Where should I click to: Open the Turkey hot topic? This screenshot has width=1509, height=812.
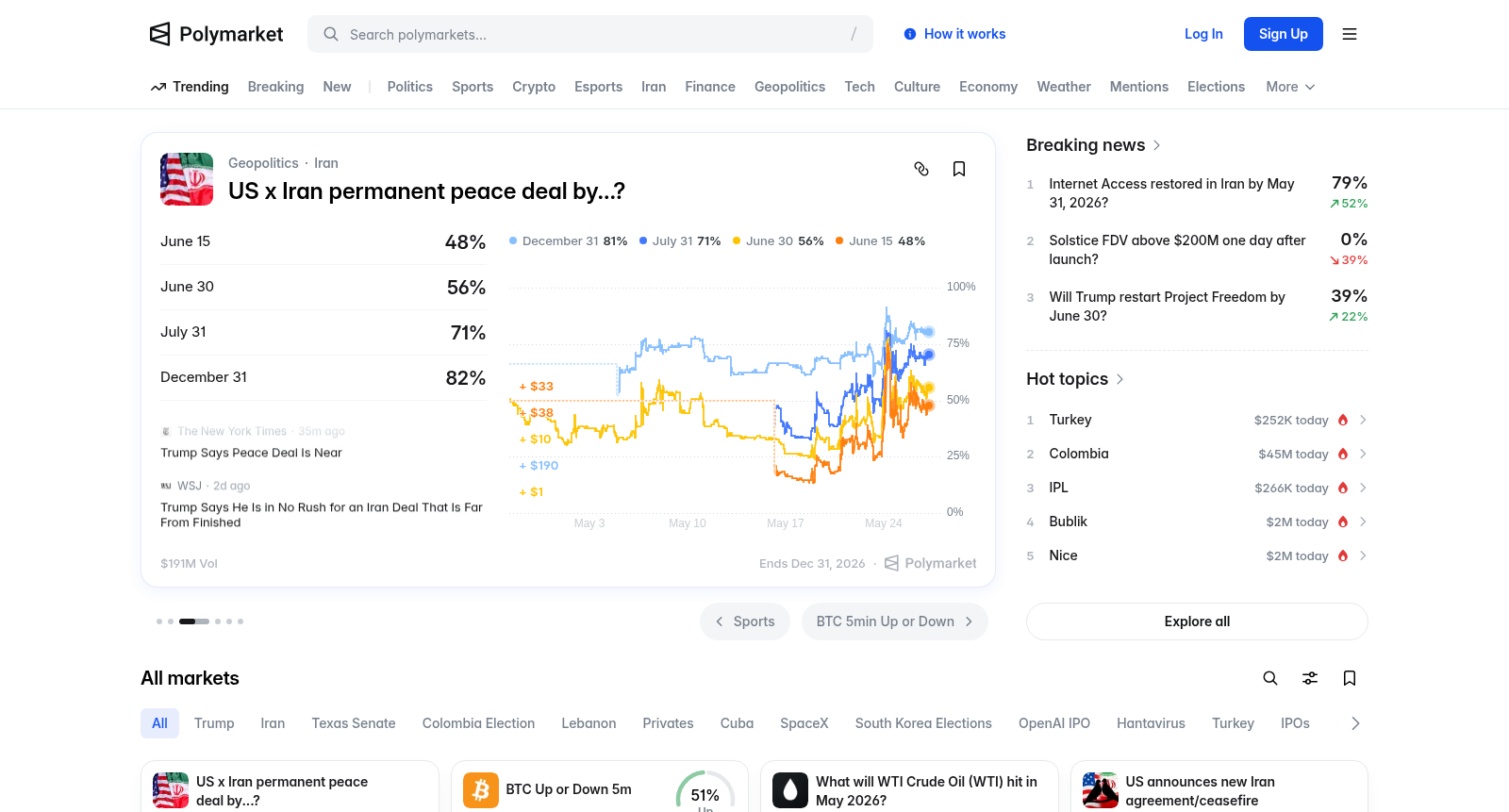pos(1197,420)
